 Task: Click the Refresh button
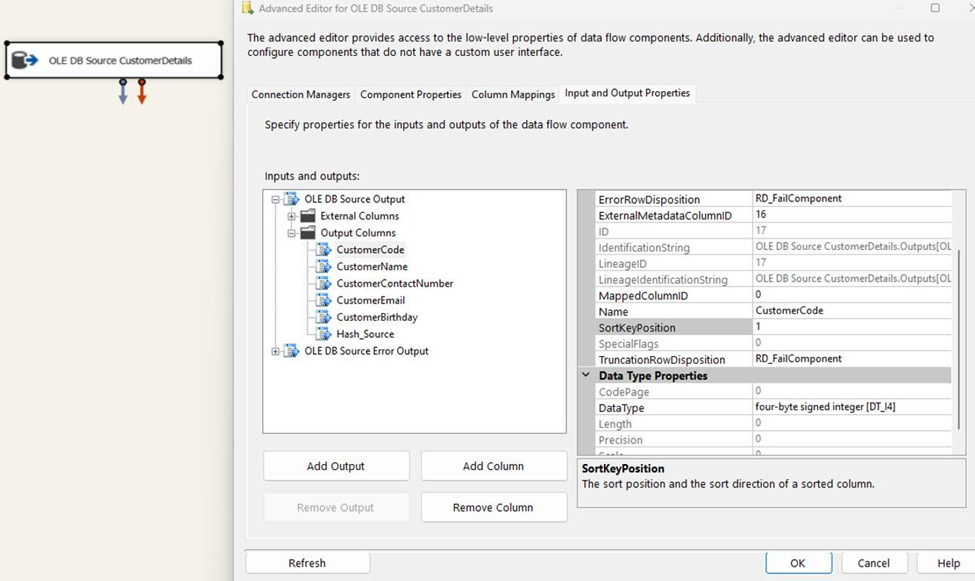click(307, 561)
